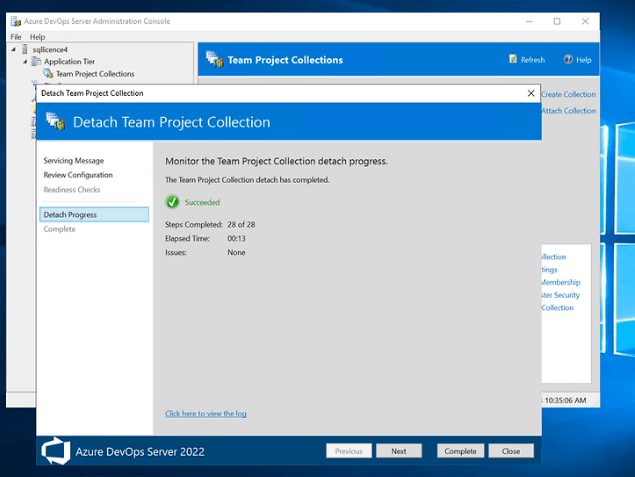Viewport: 635px width, 477px height.
Task: Click the Team Project Collections header icon
Action: (x=215, y=59)
